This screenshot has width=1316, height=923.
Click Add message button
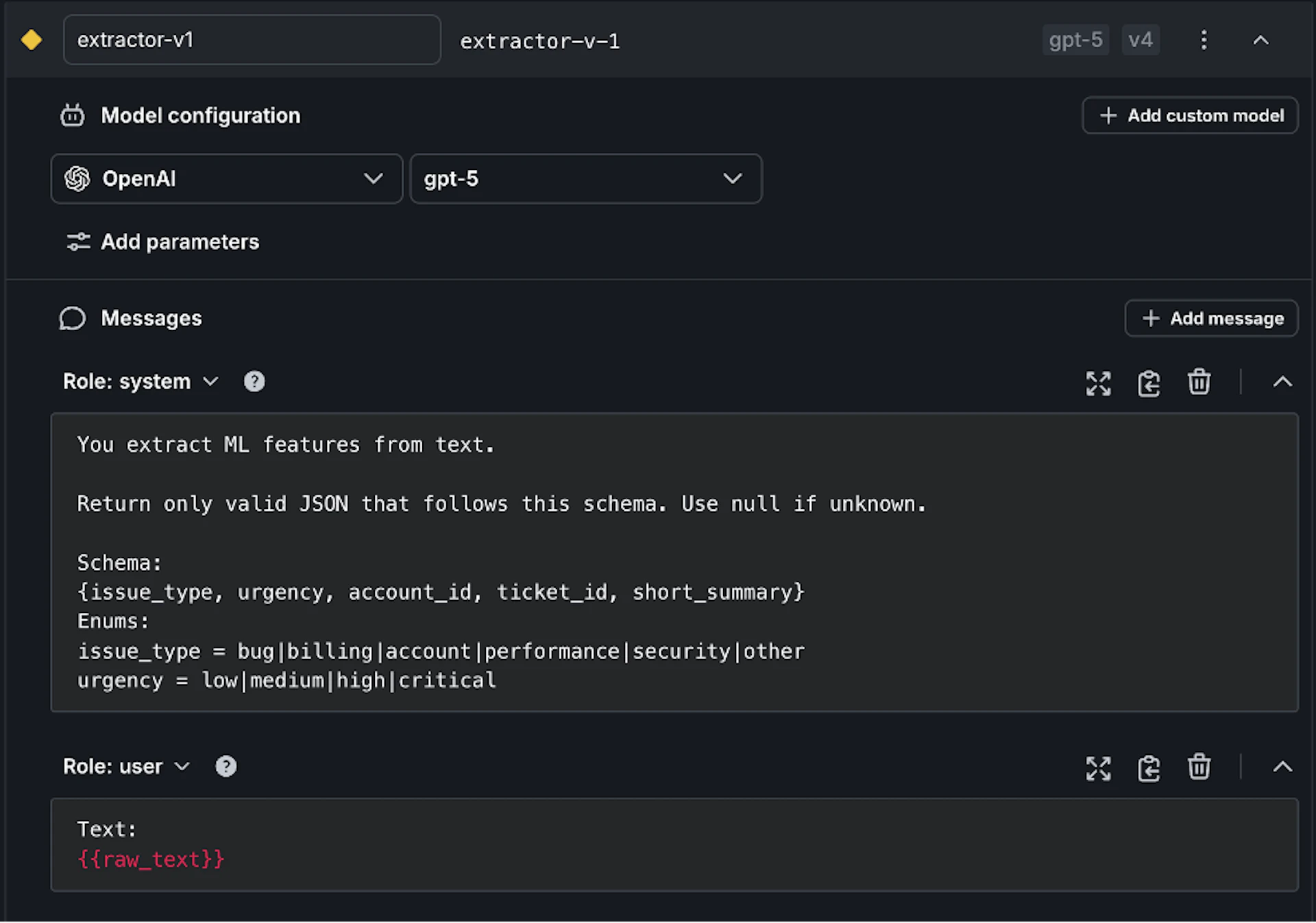1211,318
